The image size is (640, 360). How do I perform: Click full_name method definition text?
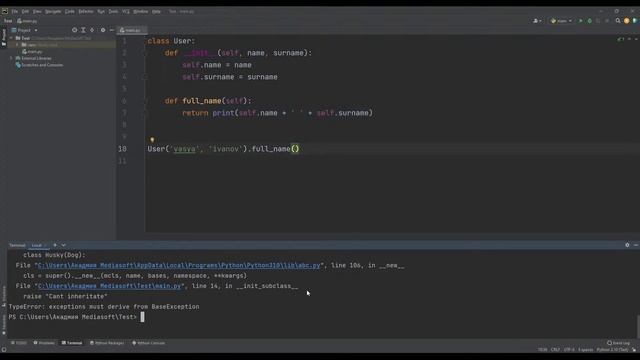point(202,101)
